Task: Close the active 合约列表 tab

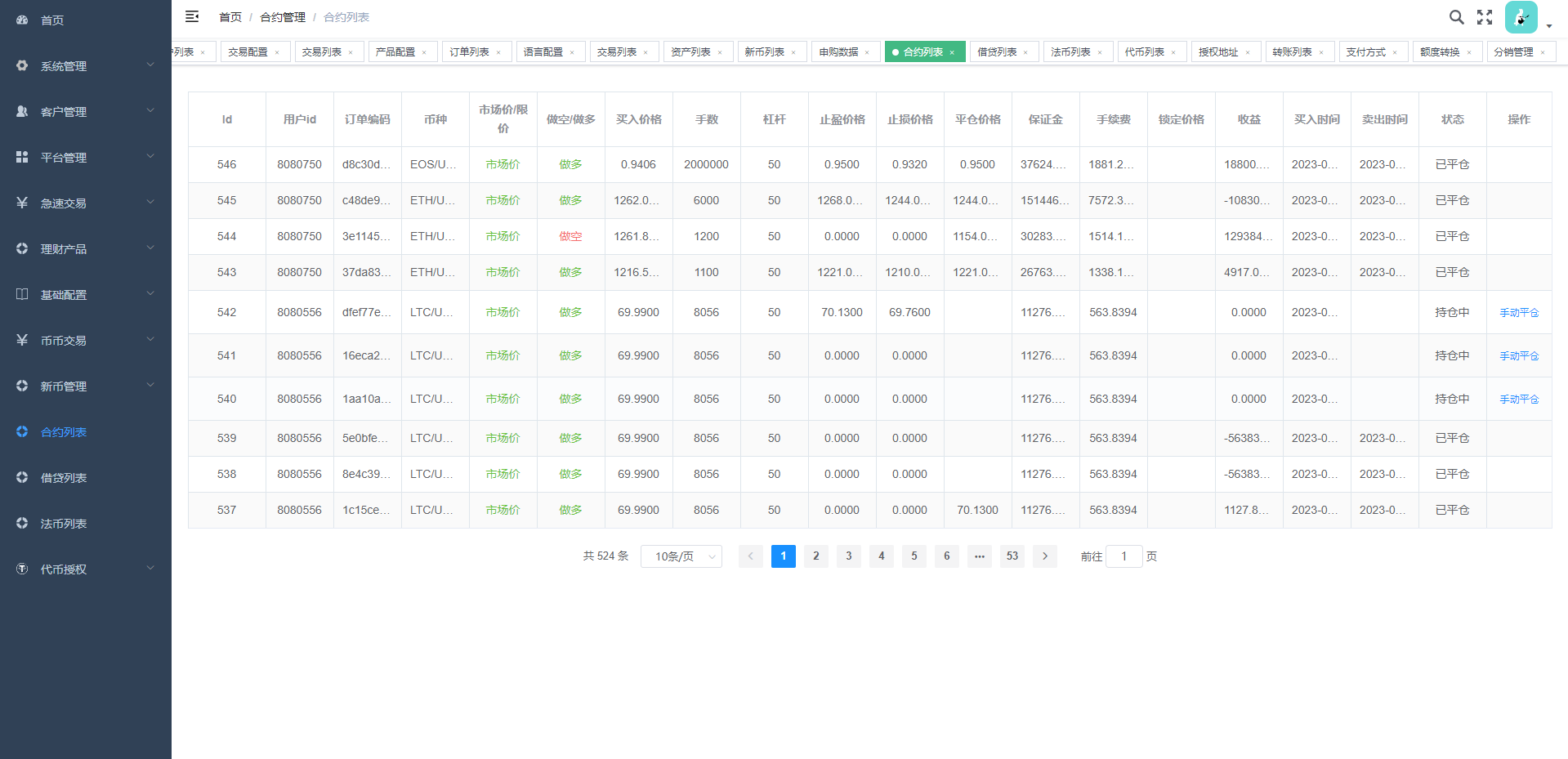Action: pos(952,52)
